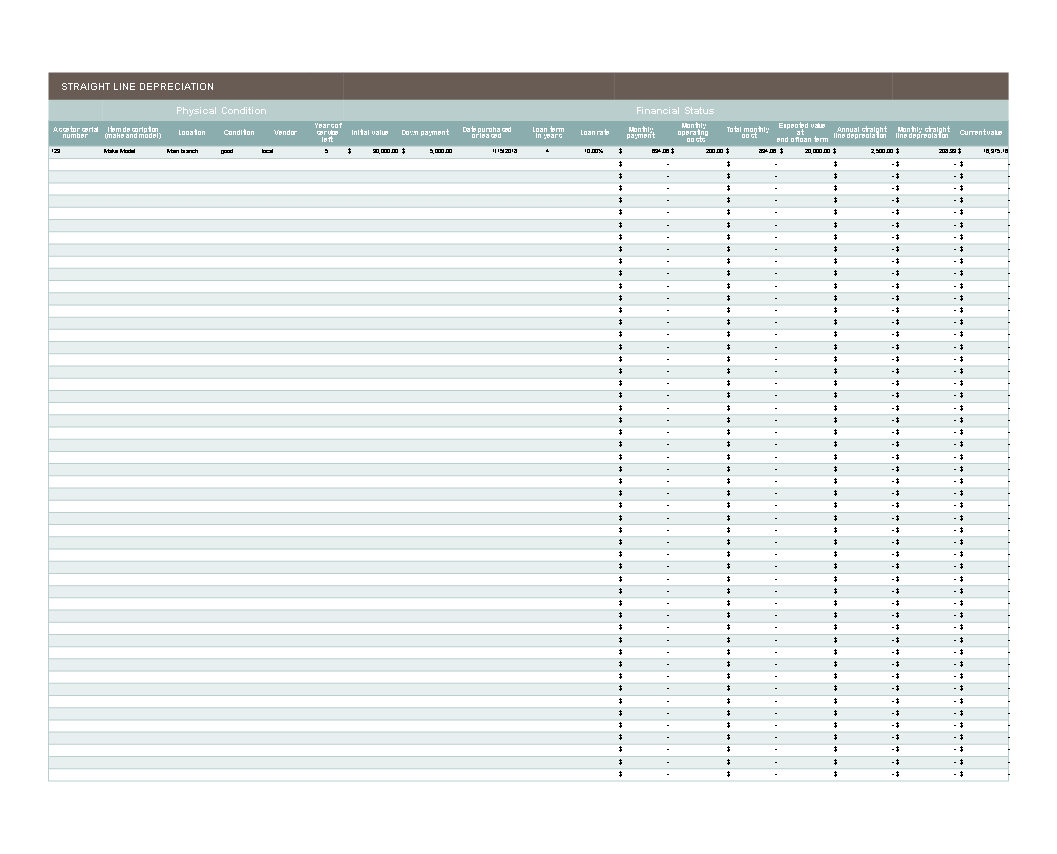The image size is (1057, 854).
Task: Select the 2,500.00 annual depreciation cell
Action: click(866, 151)
